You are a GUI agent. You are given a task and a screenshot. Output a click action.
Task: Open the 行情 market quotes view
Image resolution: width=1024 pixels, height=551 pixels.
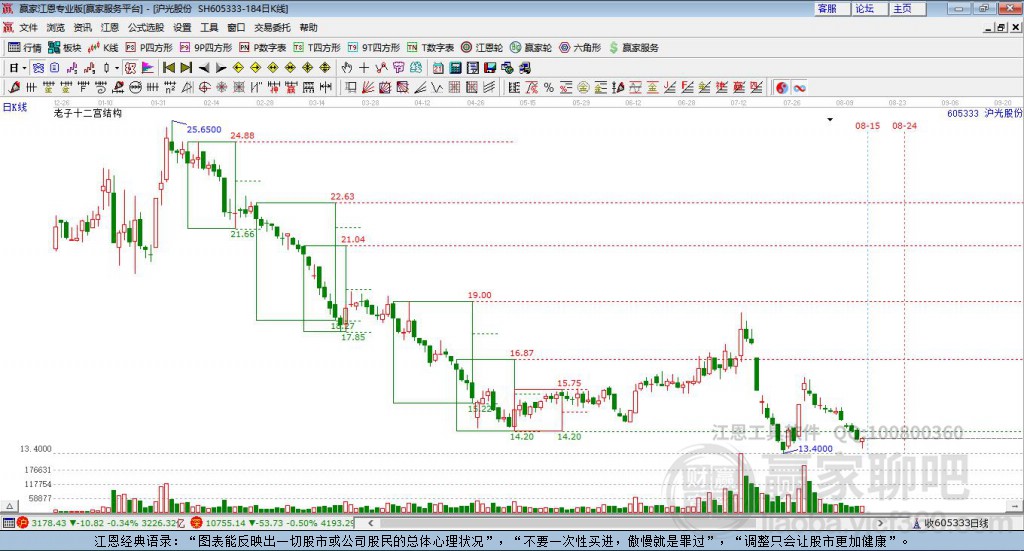click(24, 48)
